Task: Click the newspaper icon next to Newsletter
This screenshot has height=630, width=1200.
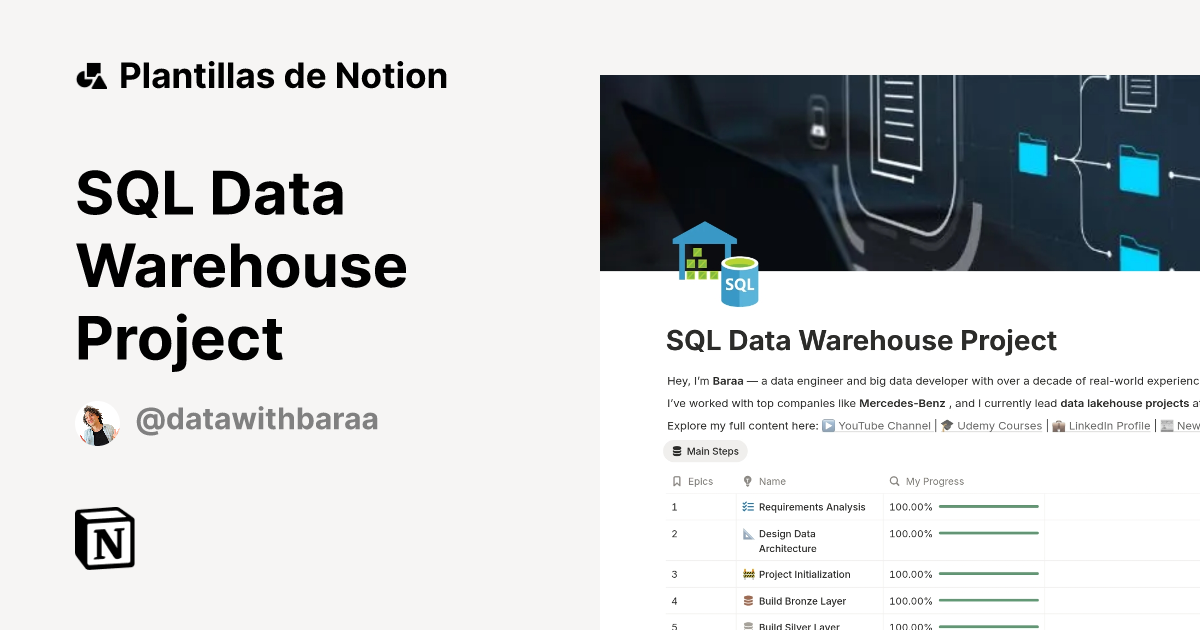Action: pos(1168,425)
